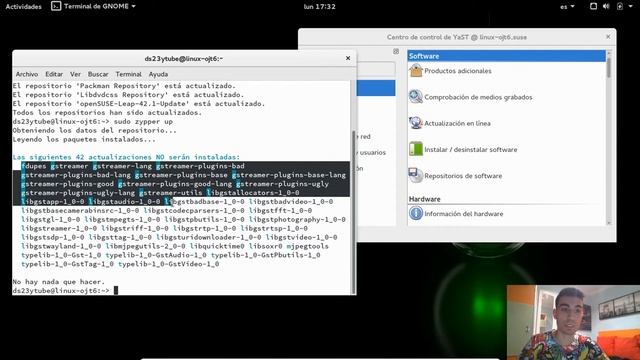Click 'fdupes' in the highlighted package list
The image size is (640, 360).
[x=34, y=166]
